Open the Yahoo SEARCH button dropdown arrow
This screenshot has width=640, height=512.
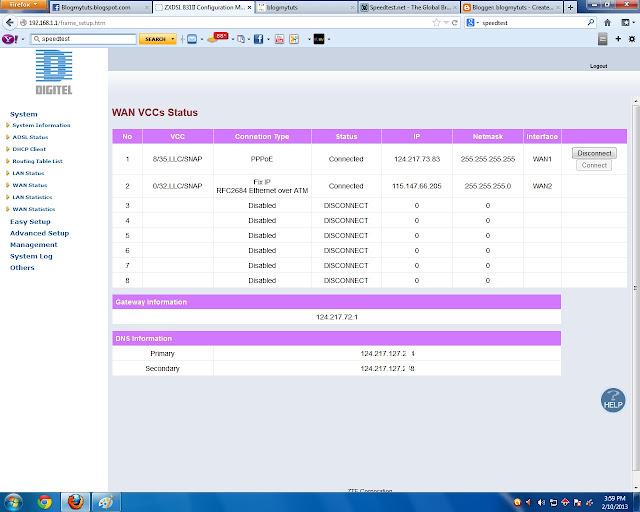pos(173,39)
